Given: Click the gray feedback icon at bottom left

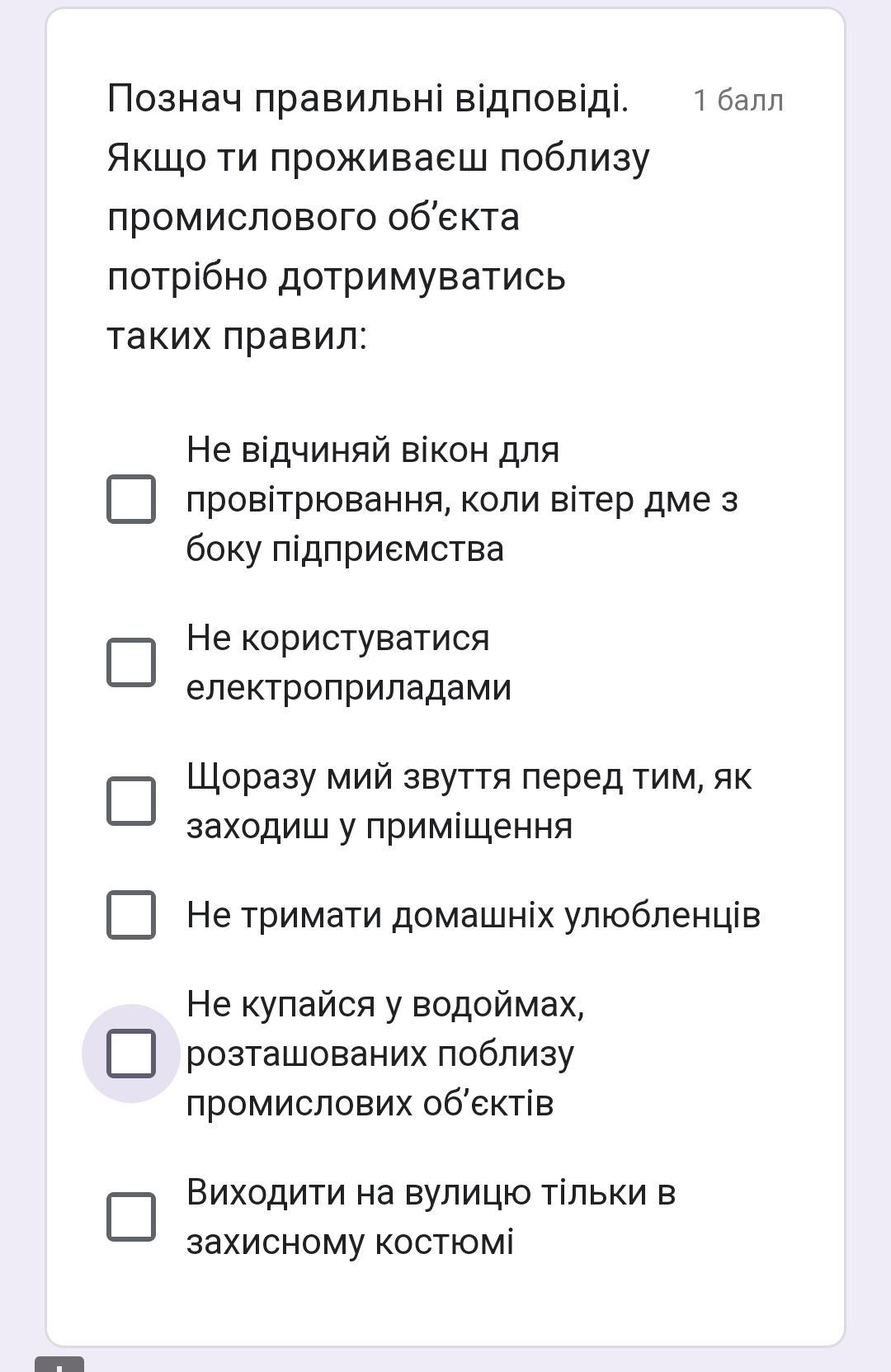Looking at the screenshot, I should [59, 1364].
